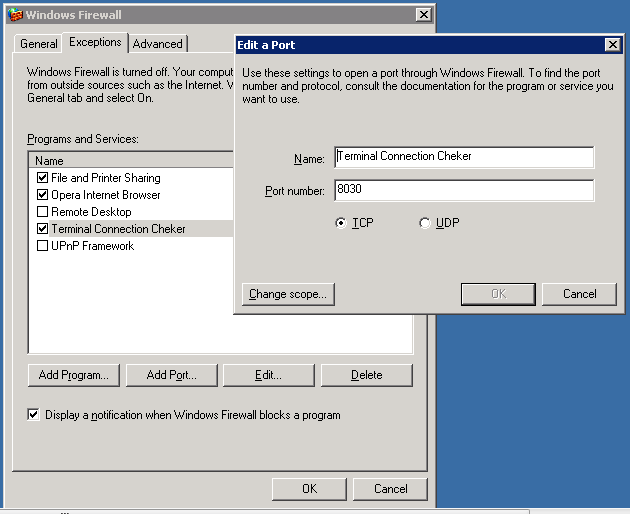Click OK in Windows Firewall window
This screenshot has width=630, height=514.
click(x=309, y=489)
